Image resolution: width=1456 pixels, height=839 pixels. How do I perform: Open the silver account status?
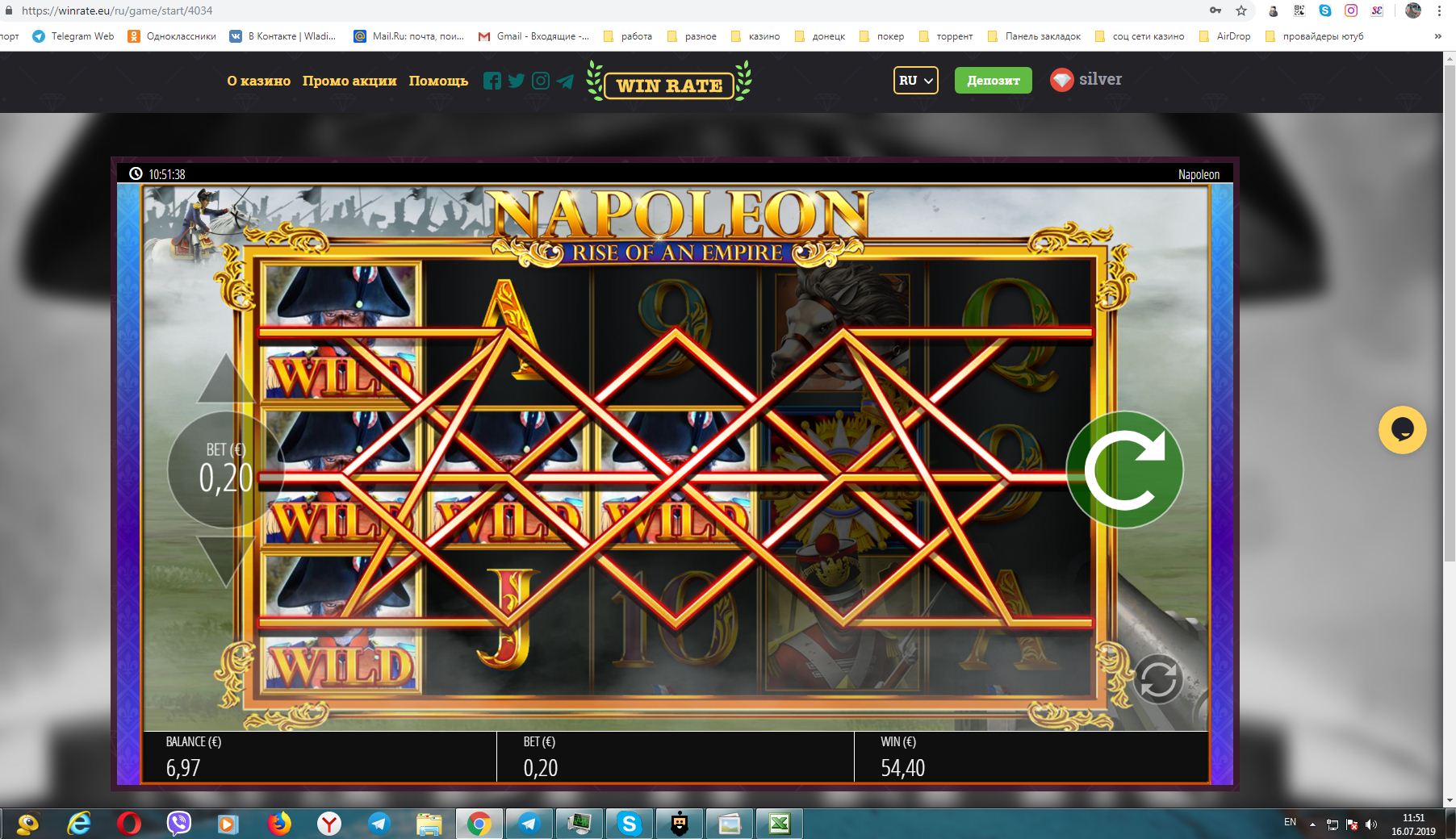(1086, 79)
